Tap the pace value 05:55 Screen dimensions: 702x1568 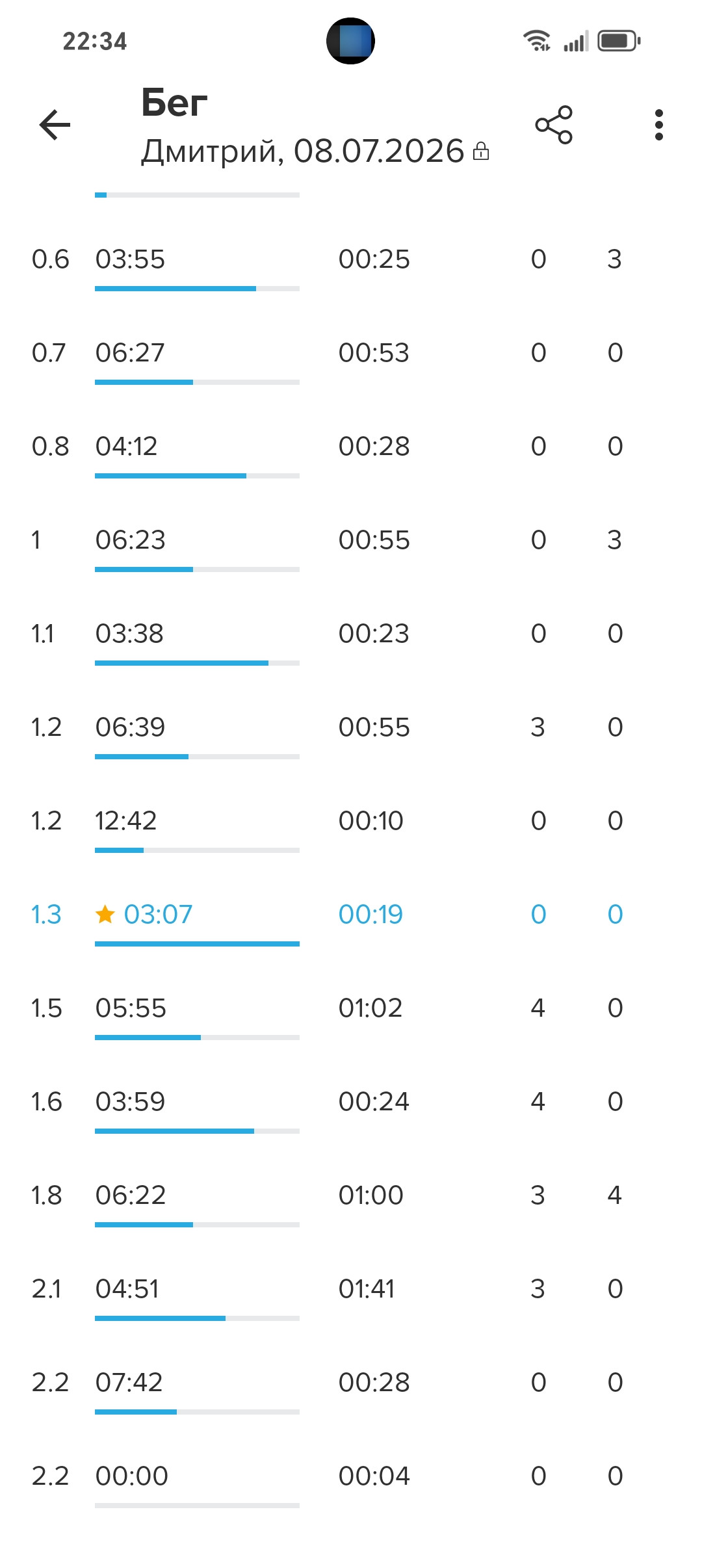131,1008
